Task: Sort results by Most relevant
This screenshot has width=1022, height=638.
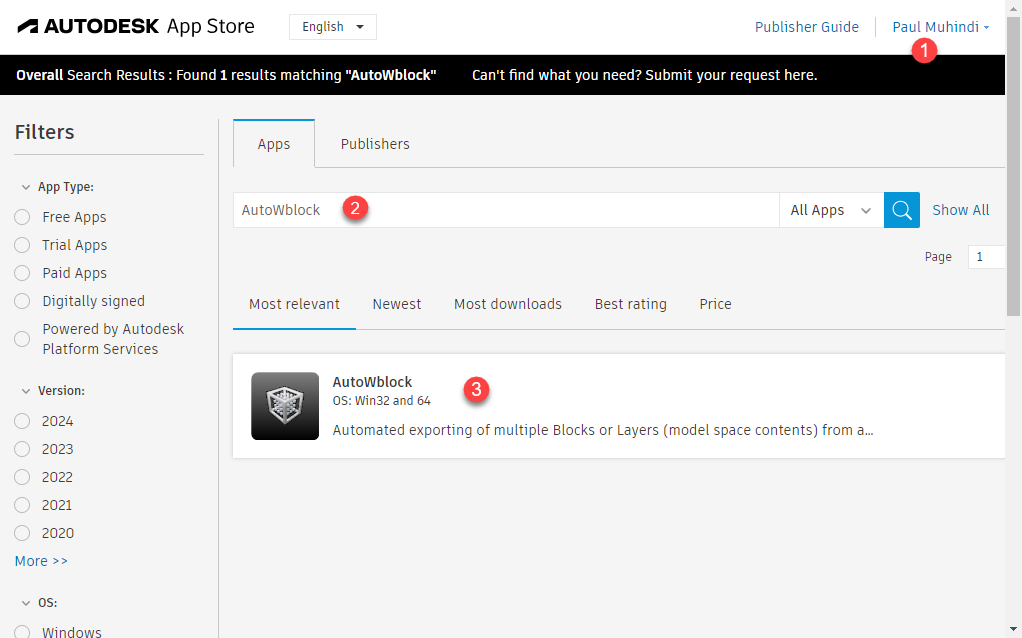Action: point(294,304)
